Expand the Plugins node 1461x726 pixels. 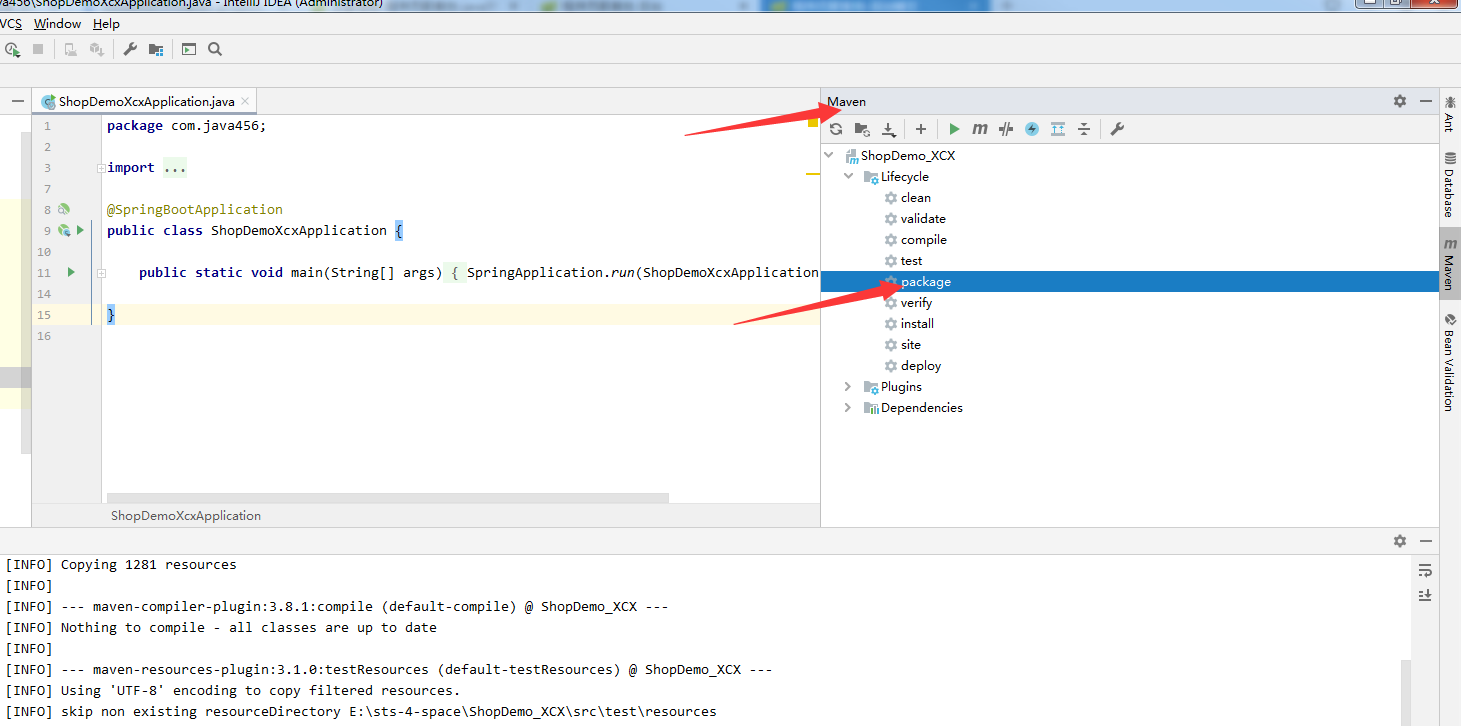point(849,387)
